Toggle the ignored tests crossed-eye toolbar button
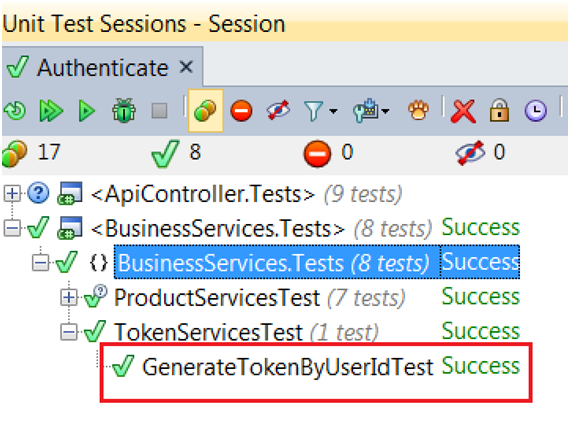Screen dimensions: 570x430 [278, 110]
